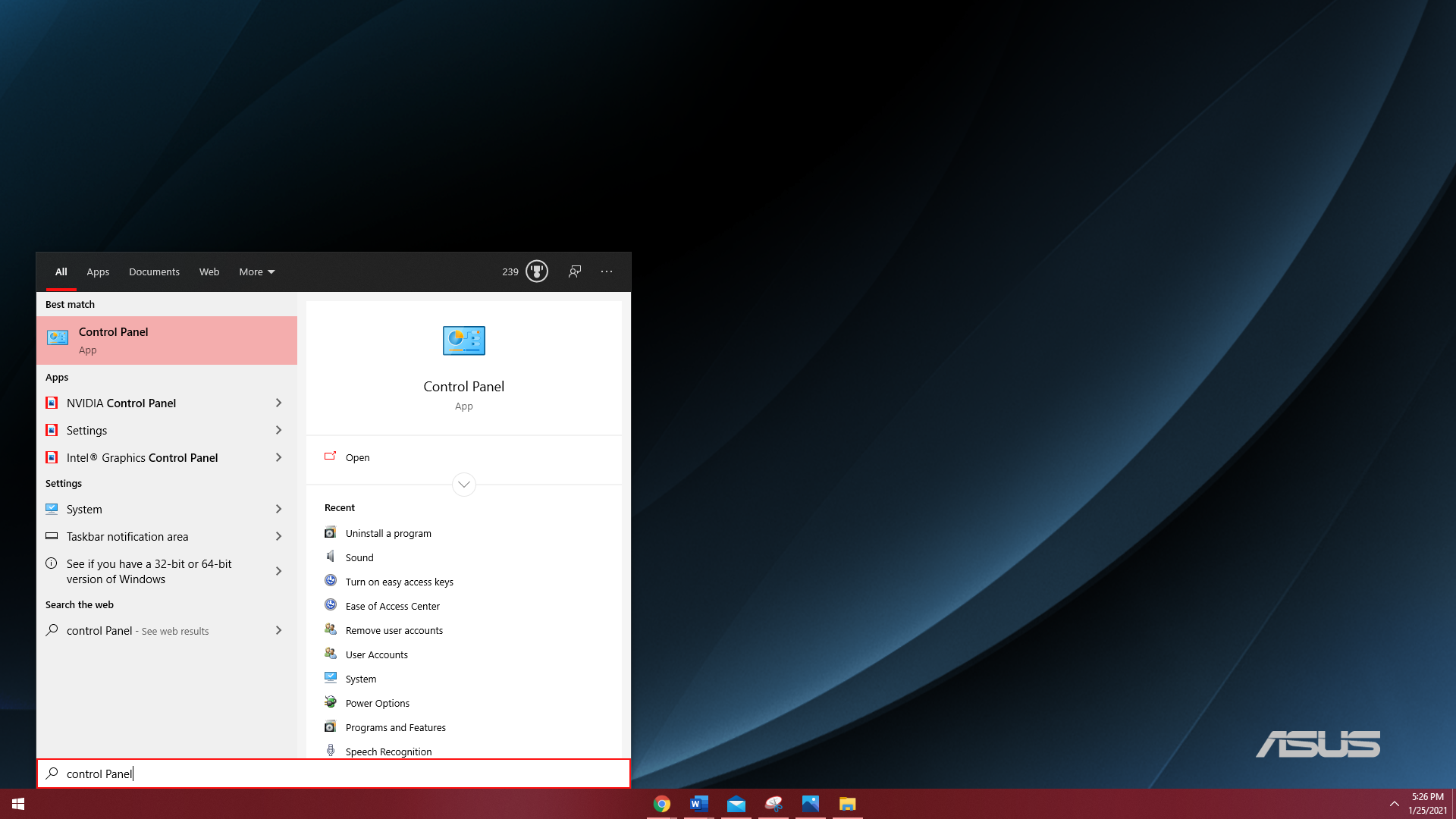Image resolution: width=1456 pixels, height=819 pixels.
Task: Expand Taskbar notification area arrow
Action: click(278, 536)
